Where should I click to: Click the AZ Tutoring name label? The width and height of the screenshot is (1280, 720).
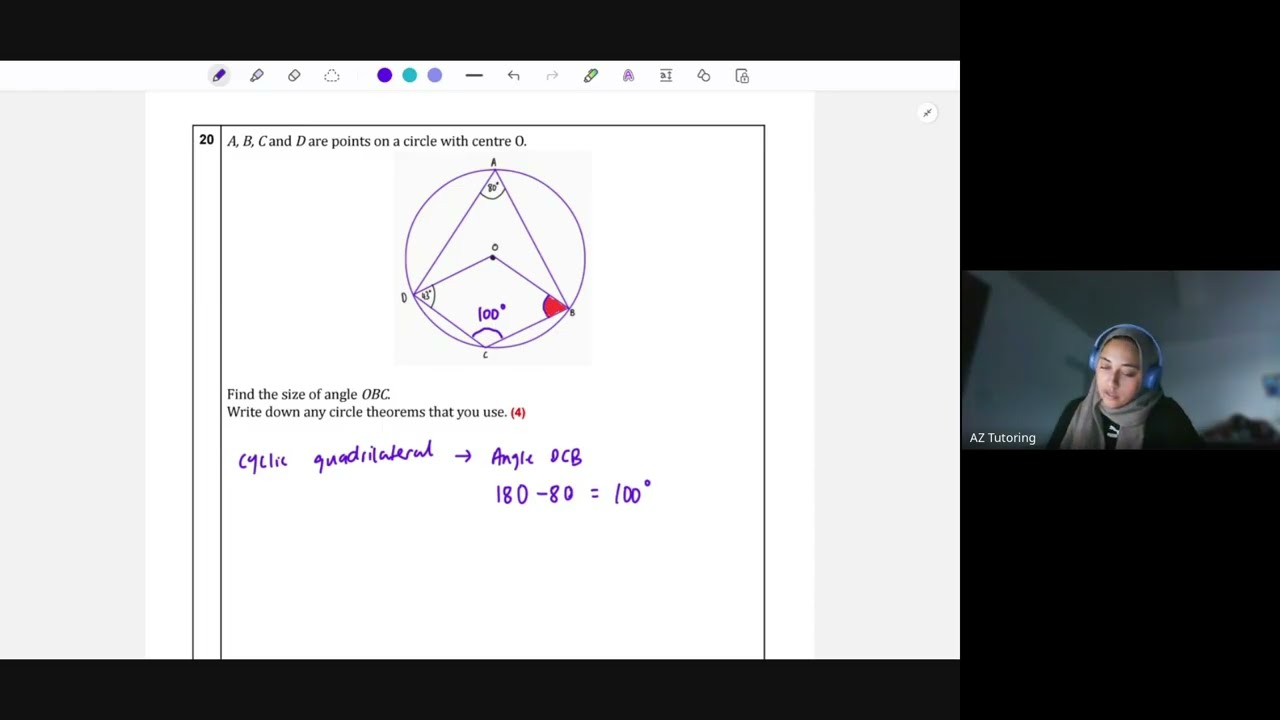(x=1002, y=438)
